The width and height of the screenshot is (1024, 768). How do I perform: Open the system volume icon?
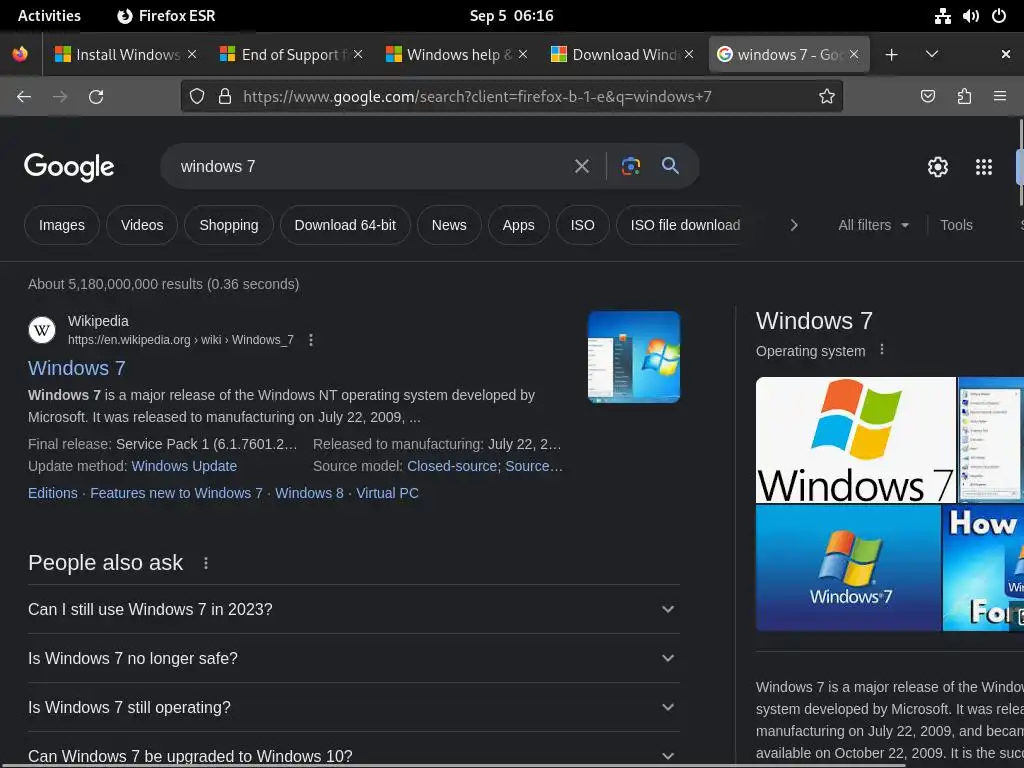tap(970, 16)
